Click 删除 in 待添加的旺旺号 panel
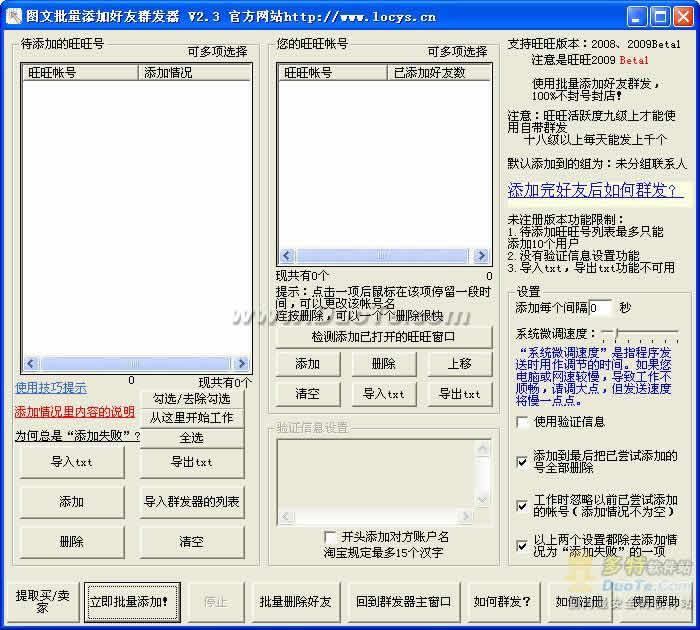The image size is (700, 630). click(71, 542)
